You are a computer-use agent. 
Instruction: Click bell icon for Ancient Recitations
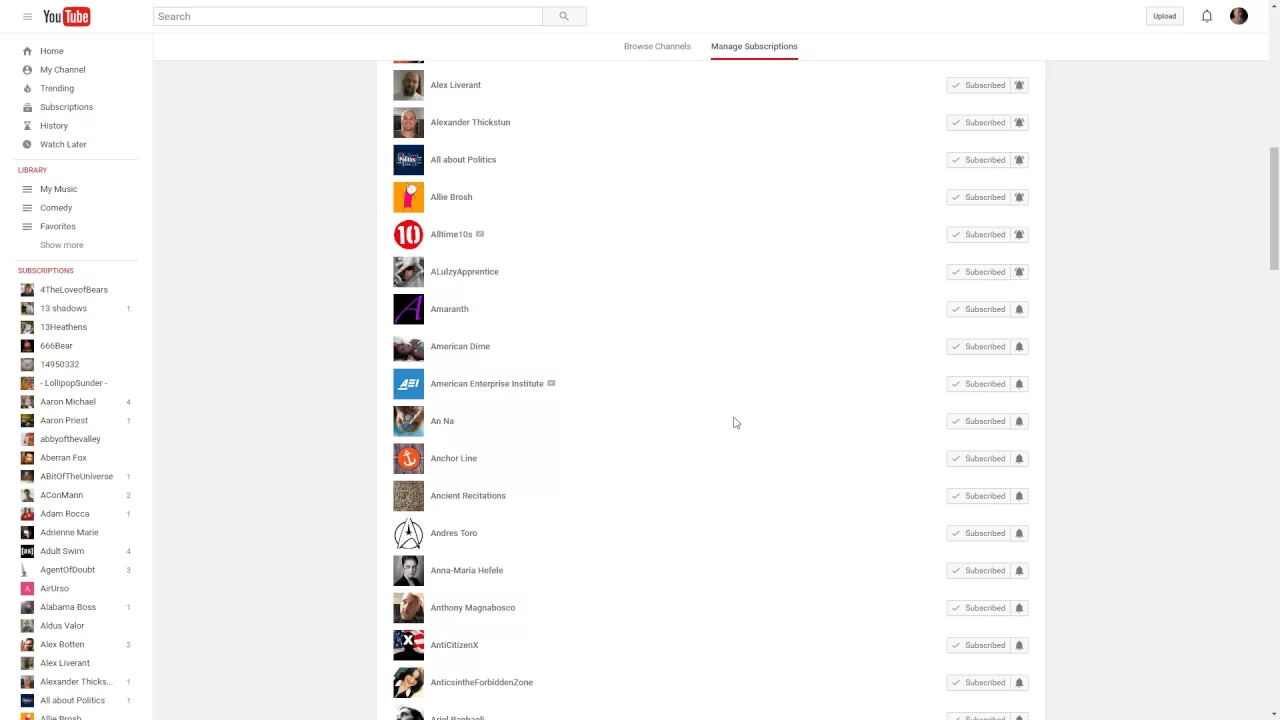[1019, 496]
